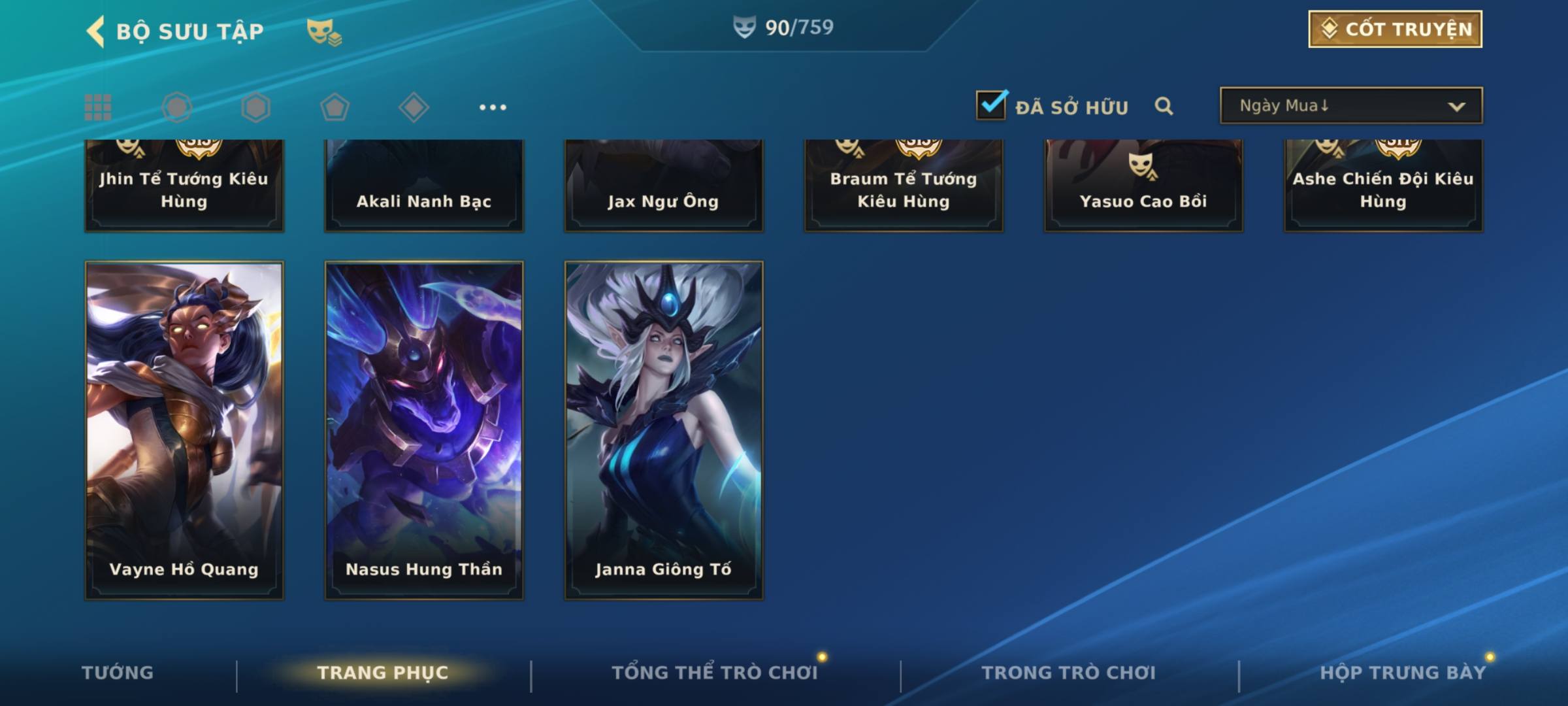Screen dimensions: 1568x706
Task: Select the Vayne Hồ Quang skin card
Action: click(x=184, y=431)
